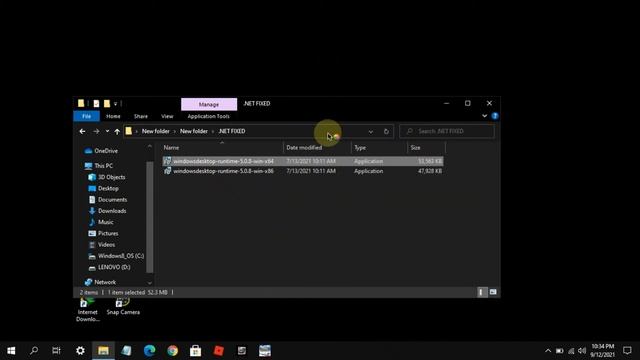Select windowsdesktop-runtime-5.0.8-win-x86 file
Image resolution: width=640 pixels, height=360 pixels.
303,171
